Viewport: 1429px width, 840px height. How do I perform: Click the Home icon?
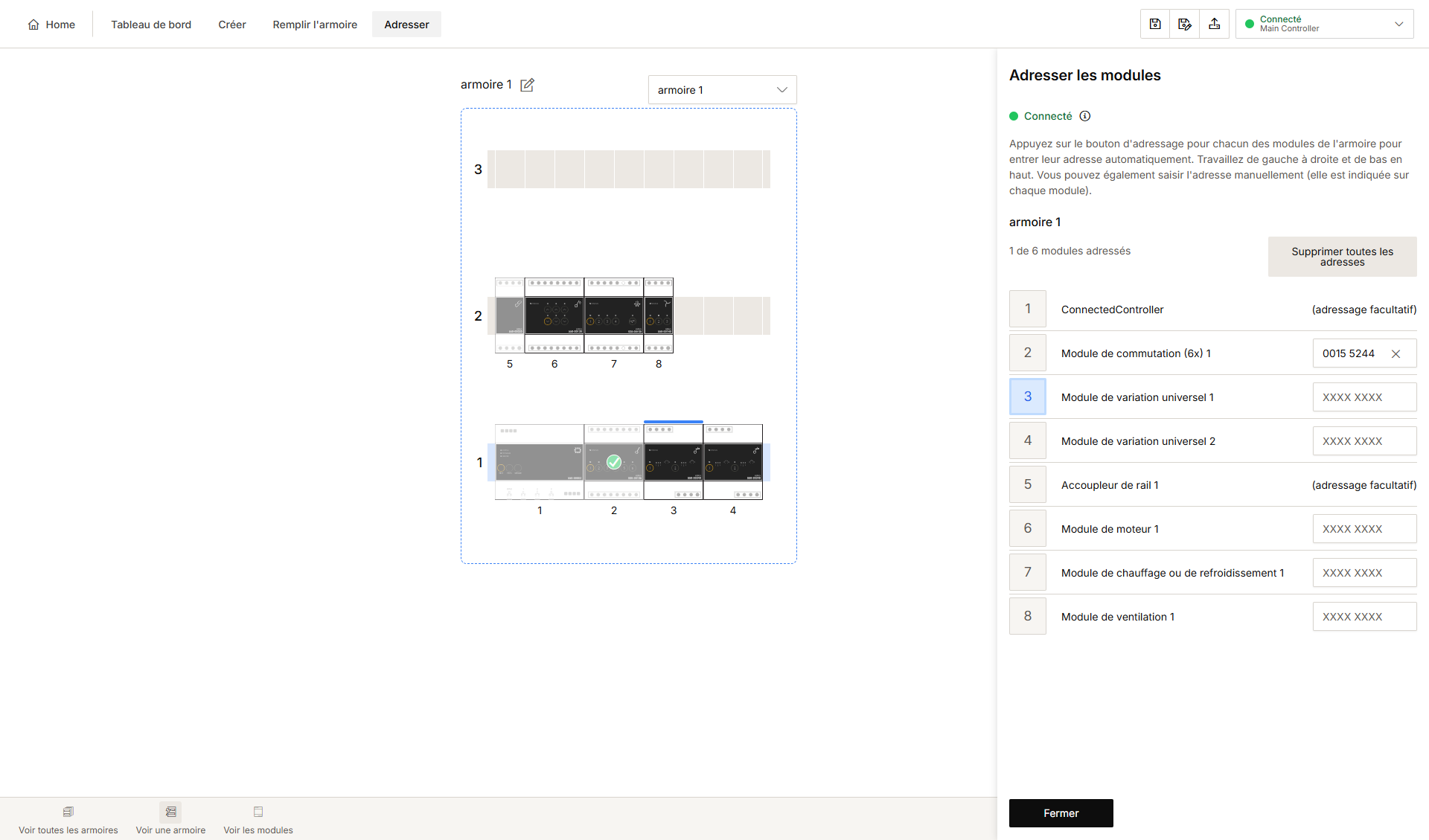pos(33,25)
